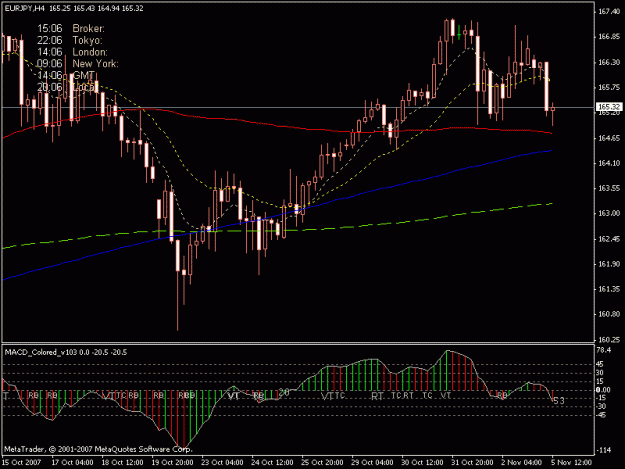Viewport: 625px width, 469px height.
Task: Click the 2 Nov 04:00 date label
Action: click(x=522, y=463)
